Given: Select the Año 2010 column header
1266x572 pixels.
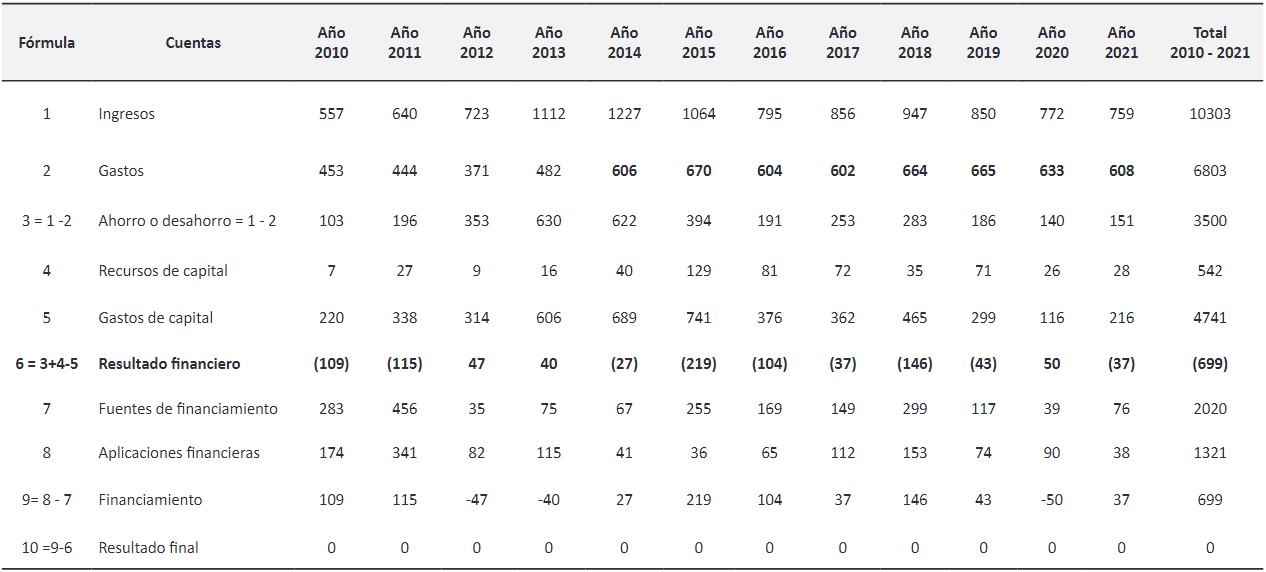Looking at the screenshot, I should click(331, 43).
